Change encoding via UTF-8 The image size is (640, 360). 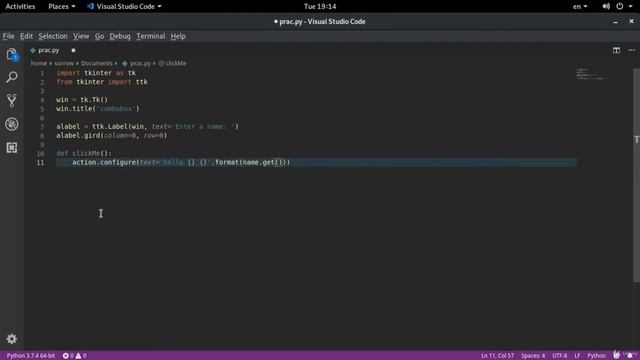tap(560, 356)
